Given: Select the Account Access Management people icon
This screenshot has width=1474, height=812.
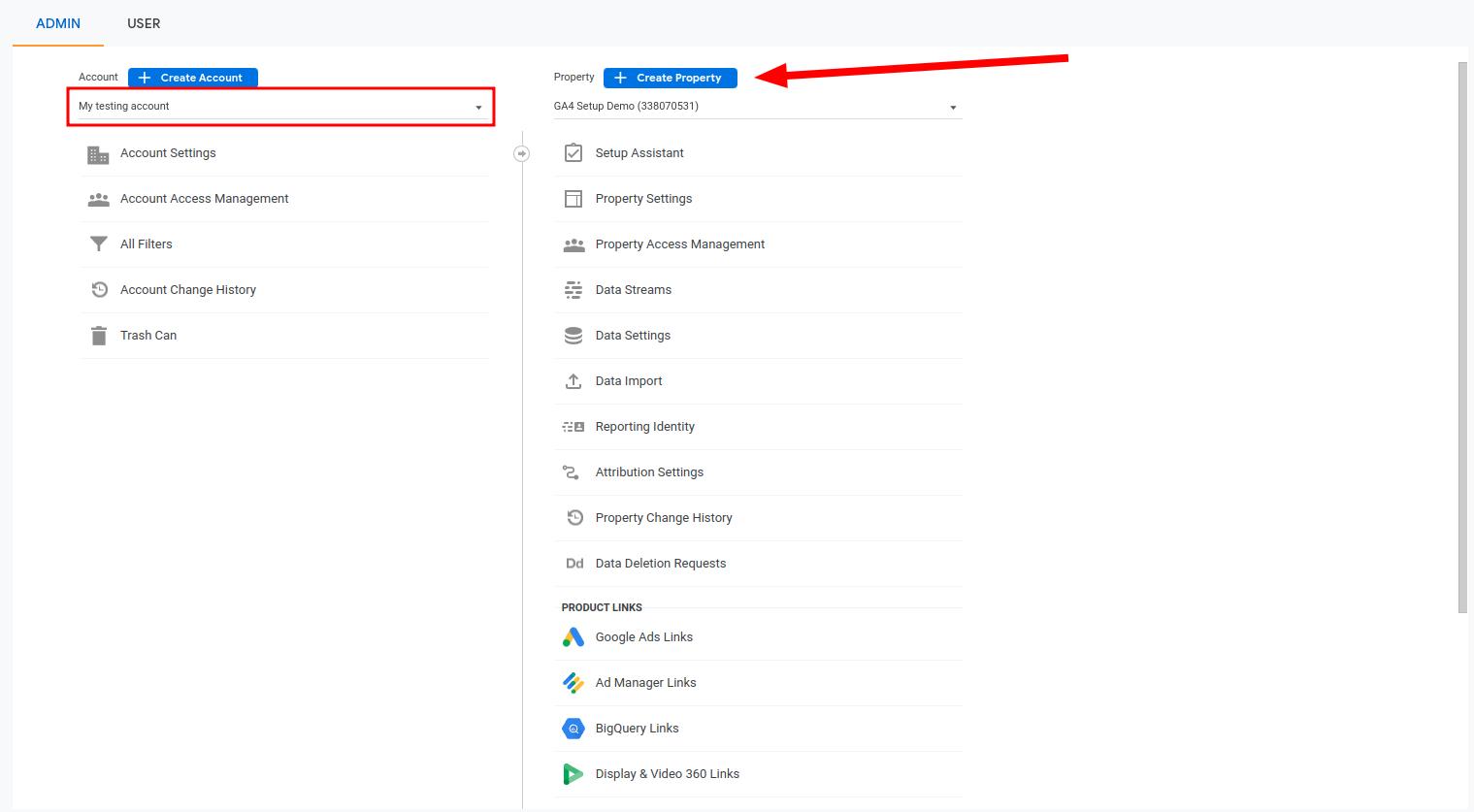Looking at the screenshot, I should [x=98, y=198].
